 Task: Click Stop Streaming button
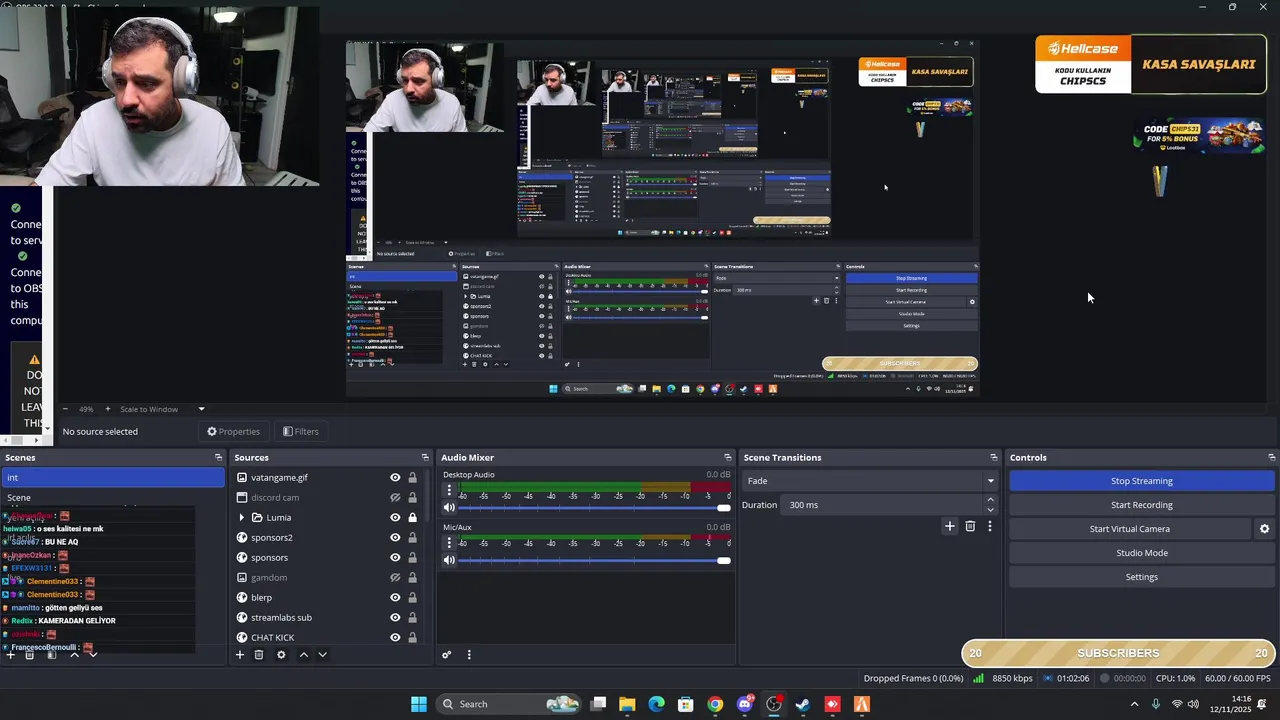pyautogui.click(x=1142, y=481)
